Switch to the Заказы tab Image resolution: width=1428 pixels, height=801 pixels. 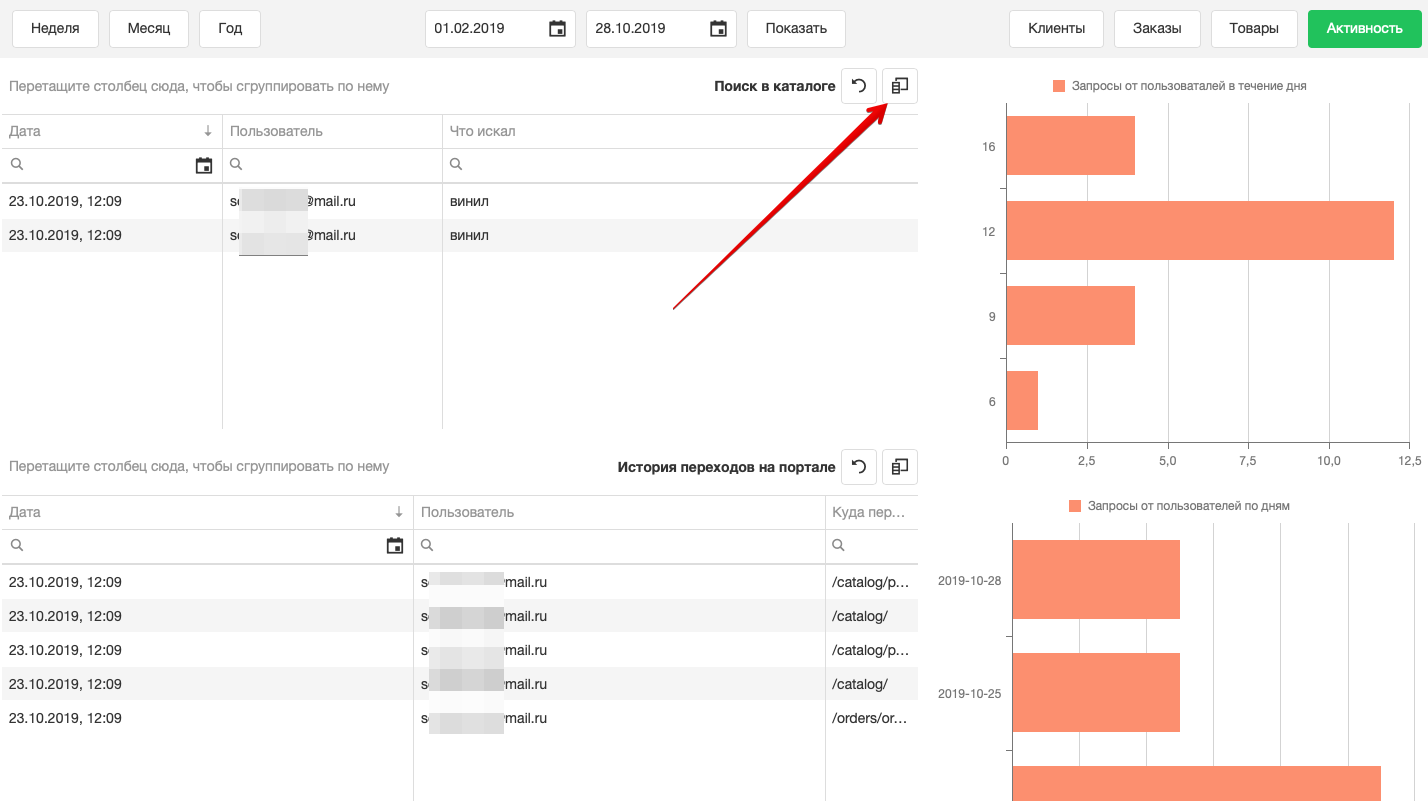click(1157, 29)
